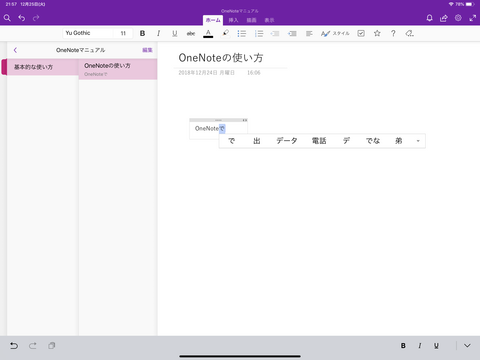Open the スタイル styles menu

pos(335,33)
